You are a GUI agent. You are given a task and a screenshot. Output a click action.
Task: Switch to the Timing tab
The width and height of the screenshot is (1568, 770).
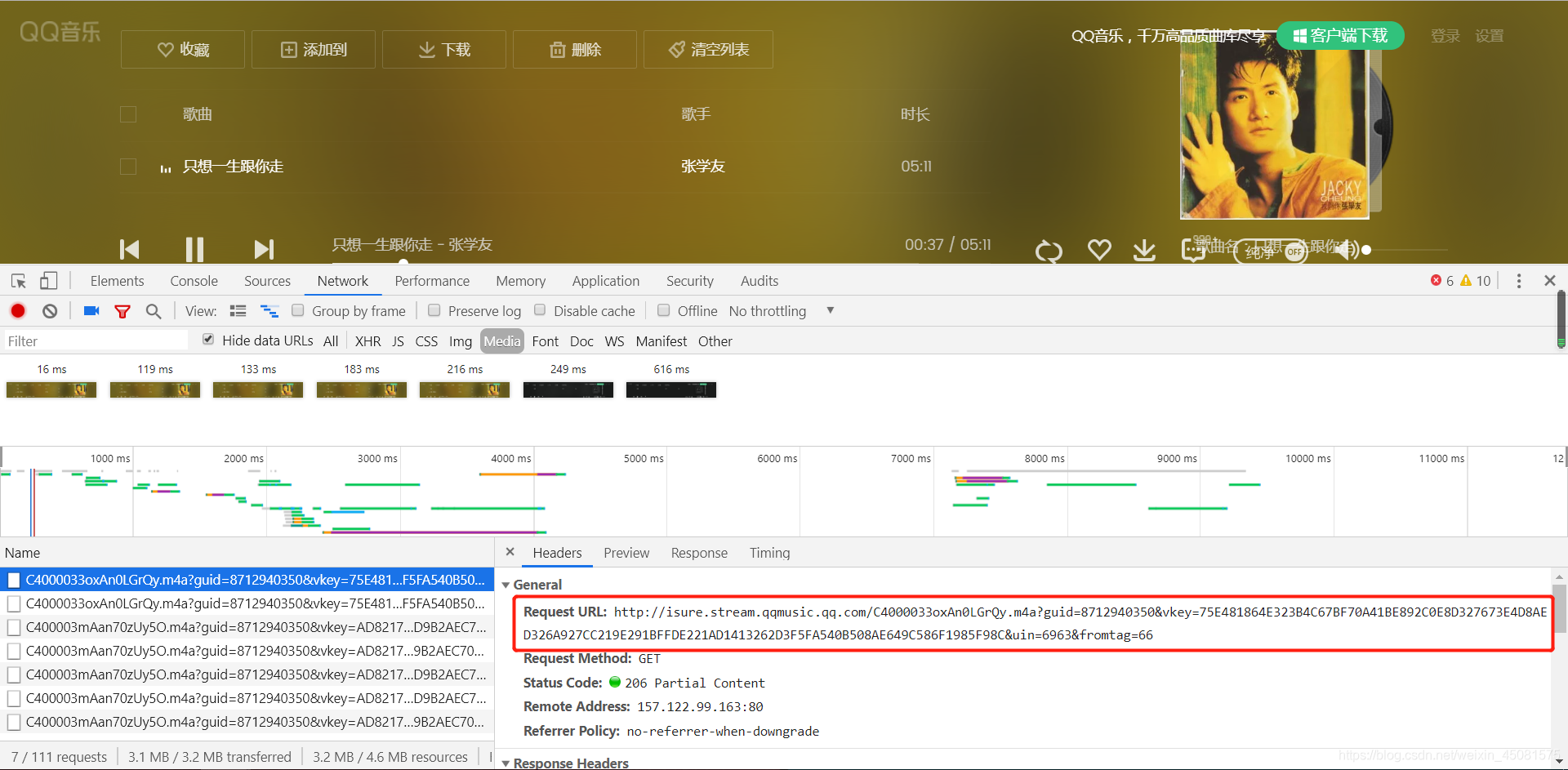[x=769, y=553]
